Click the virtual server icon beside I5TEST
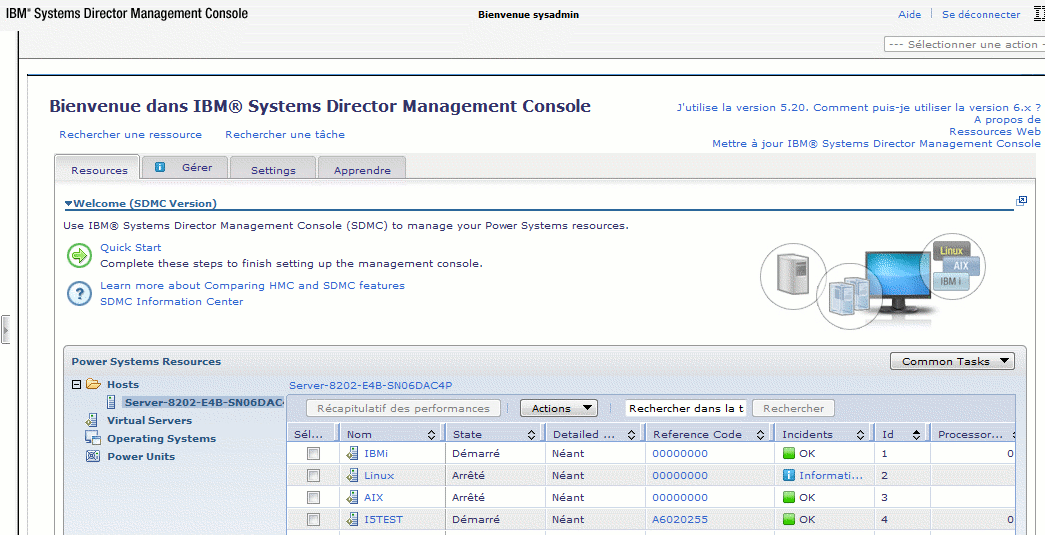This screenshot has width=1045, height=535. 353,519
